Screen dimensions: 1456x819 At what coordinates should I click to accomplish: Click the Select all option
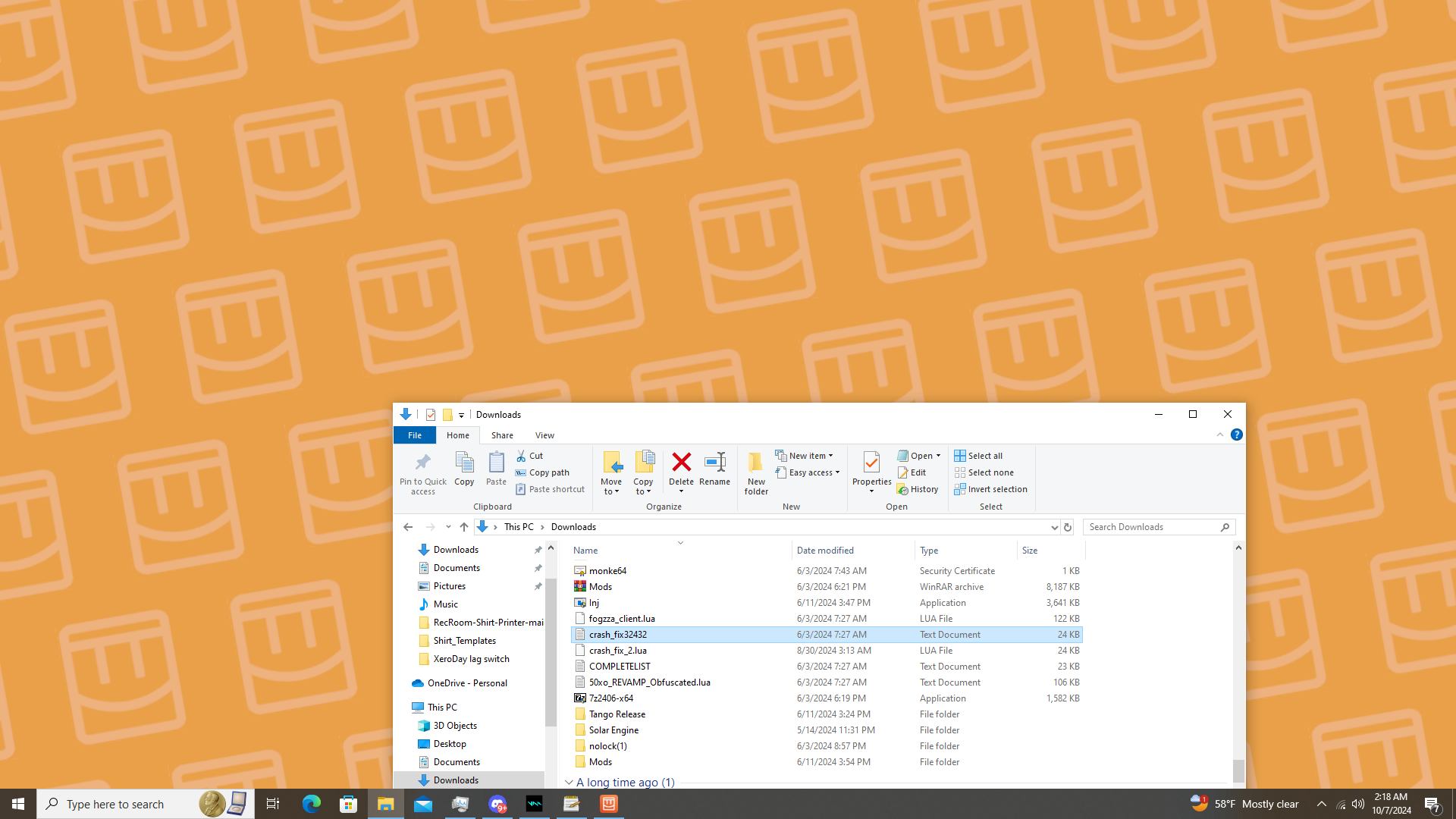(x=984, y=456)
